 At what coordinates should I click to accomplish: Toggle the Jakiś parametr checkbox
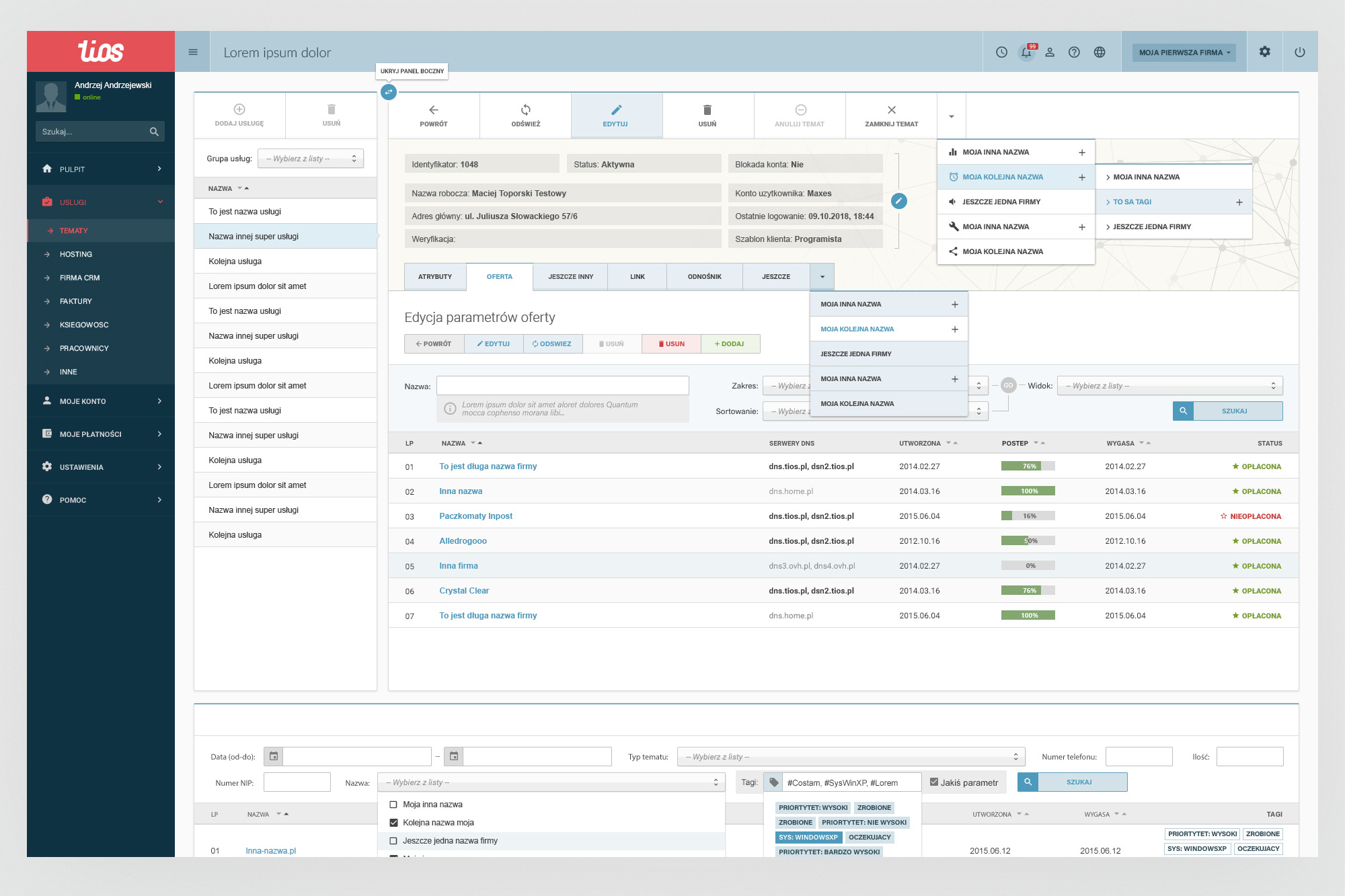coord(934,782)
